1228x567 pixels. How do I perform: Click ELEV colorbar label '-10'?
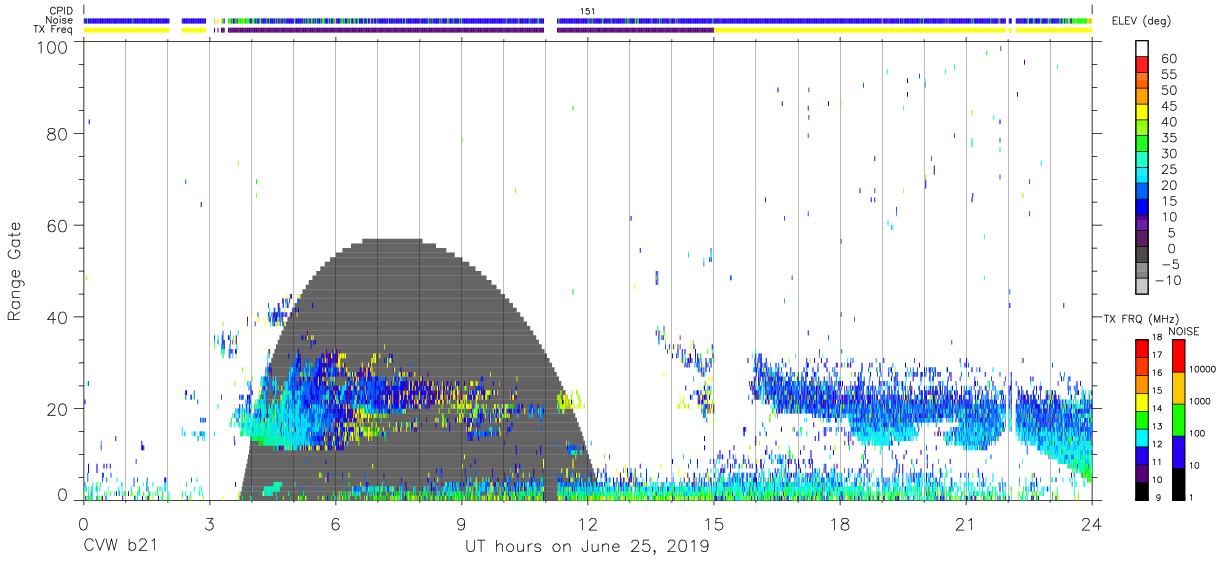click(x=1170, y=280)
